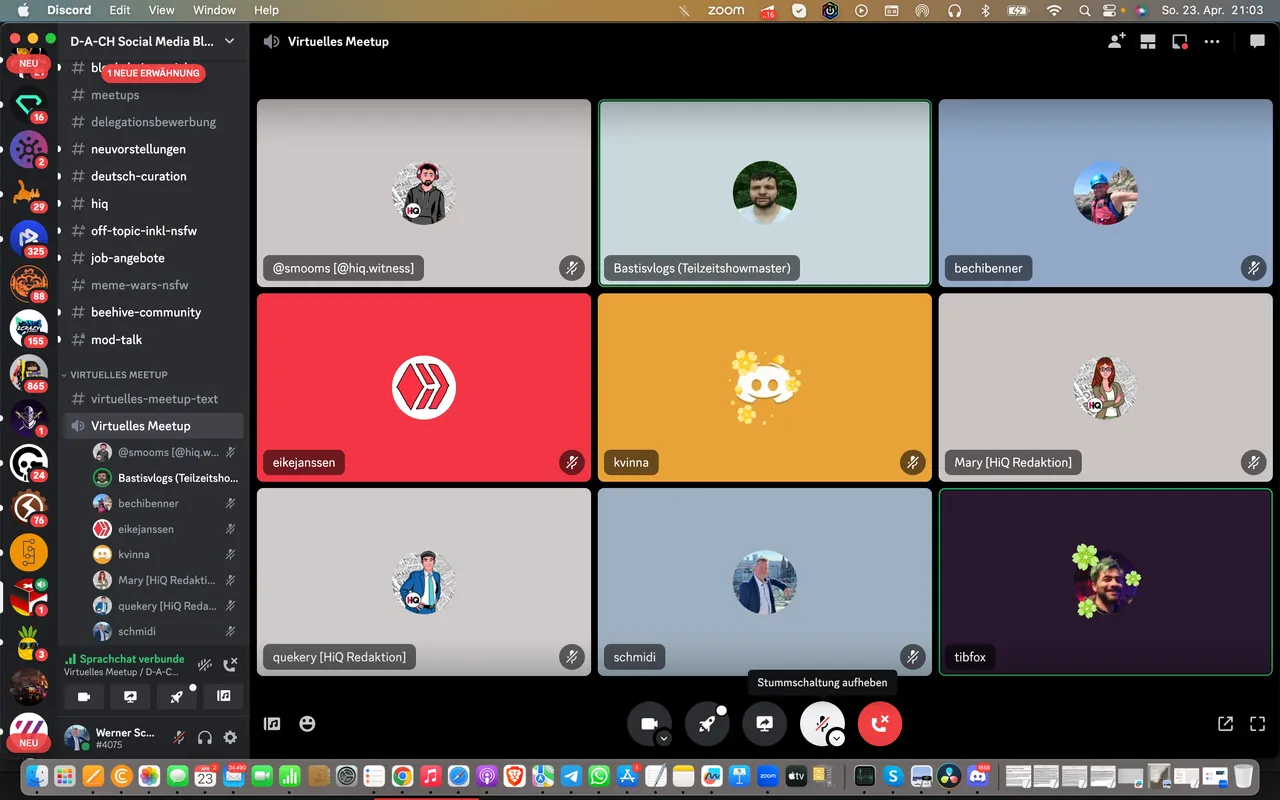Focus the Mary [HiQ Redaktion] video tile

coord(1106,387)
